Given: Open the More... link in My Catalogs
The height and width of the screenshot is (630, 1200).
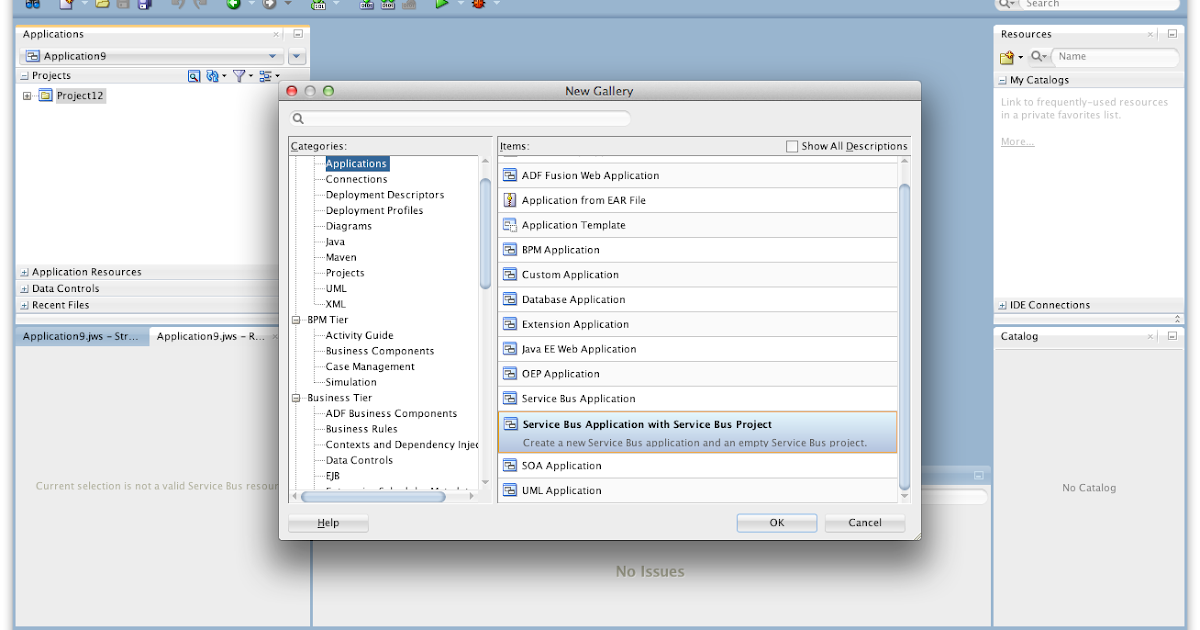Looking at the screenshot, I should (1016, 141).
